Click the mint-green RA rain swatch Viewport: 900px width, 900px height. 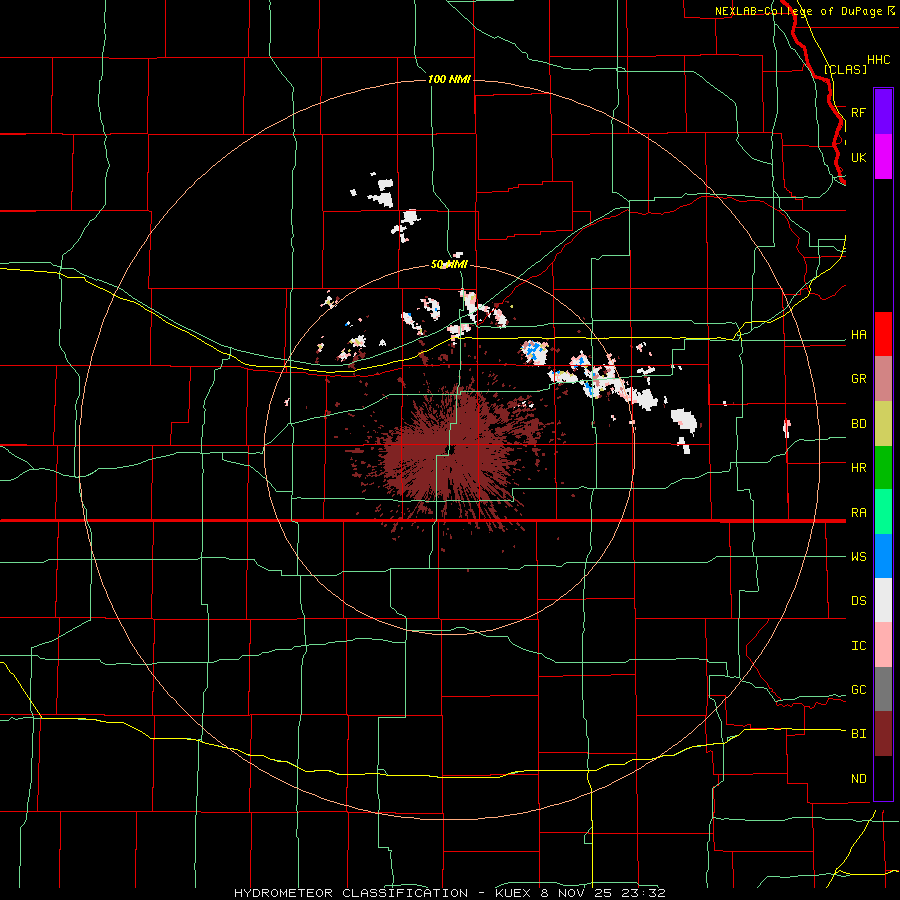tap(883, 512)
